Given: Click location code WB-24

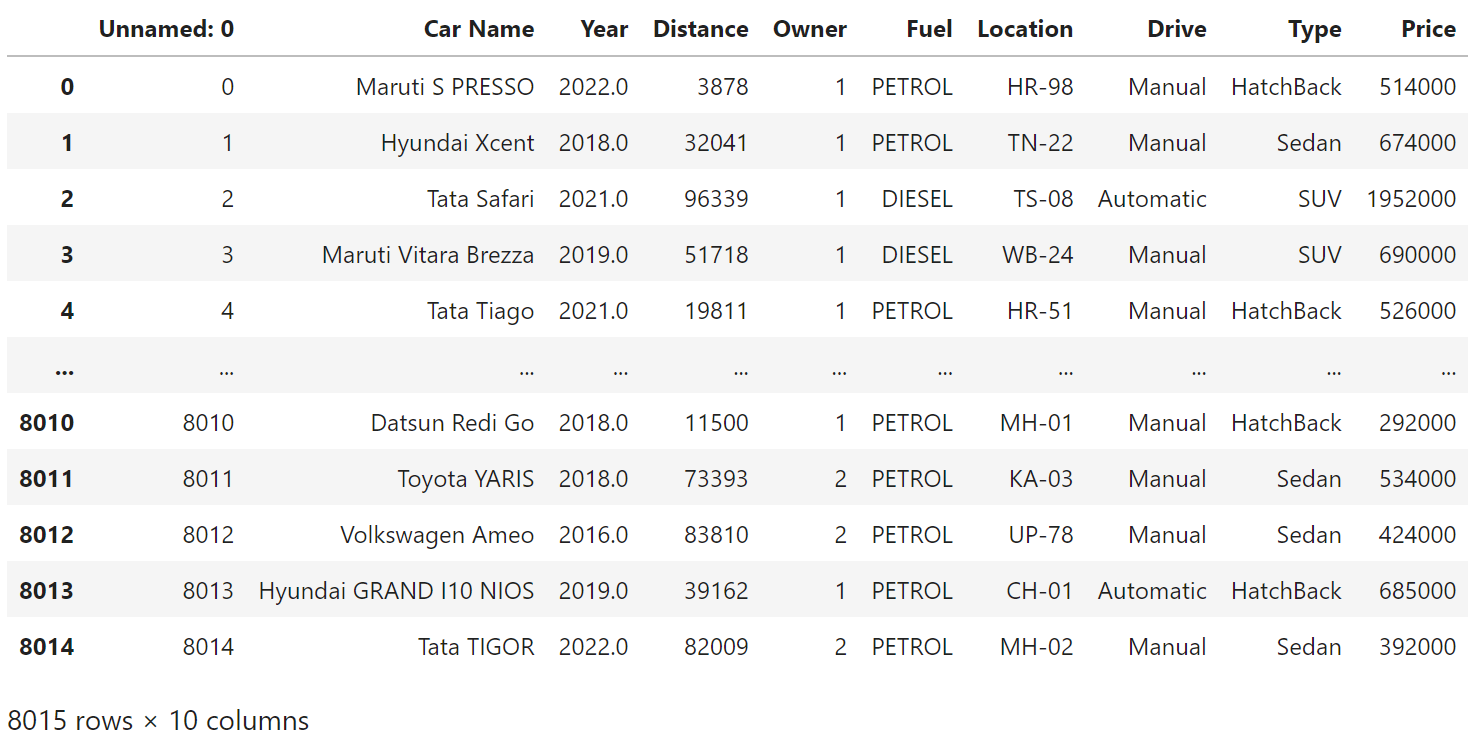Looking at the screenshot, I should tap(1038, 255).
